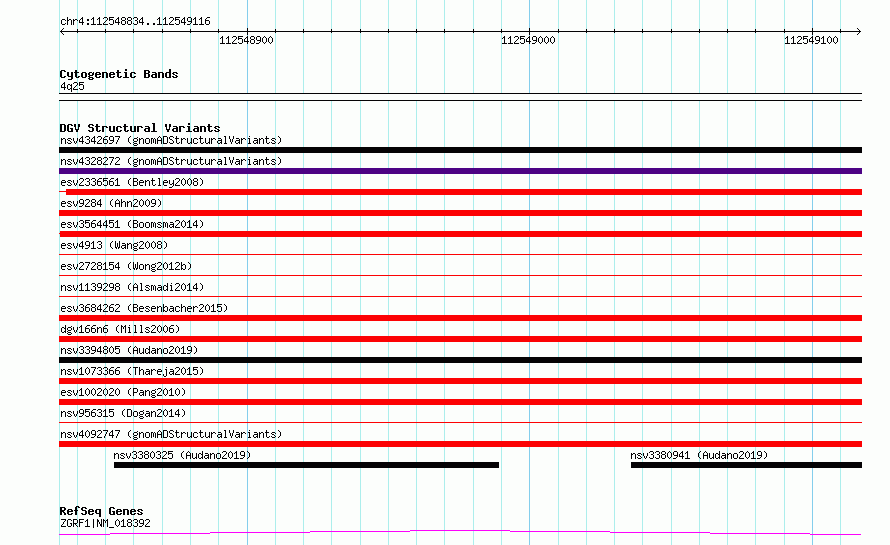Screen dimensions: 890x545
Task: Click the esv2728154 (Wong2012b) label
Action: (x=126, y=266)
